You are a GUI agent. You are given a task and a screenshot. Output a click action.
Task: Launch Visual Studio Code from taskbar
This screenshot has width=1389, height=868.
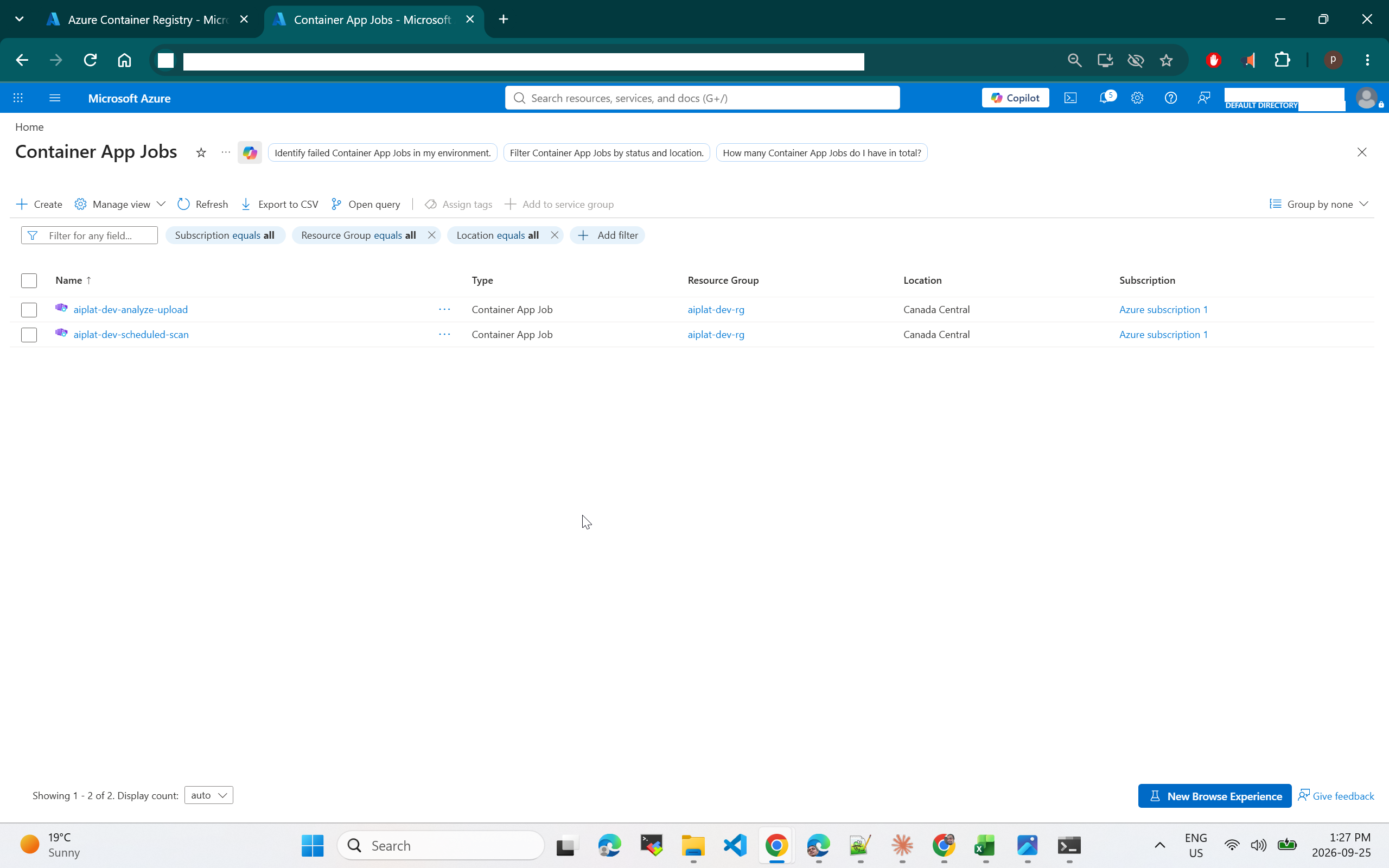pyautogui.click(x=735, y=845)
